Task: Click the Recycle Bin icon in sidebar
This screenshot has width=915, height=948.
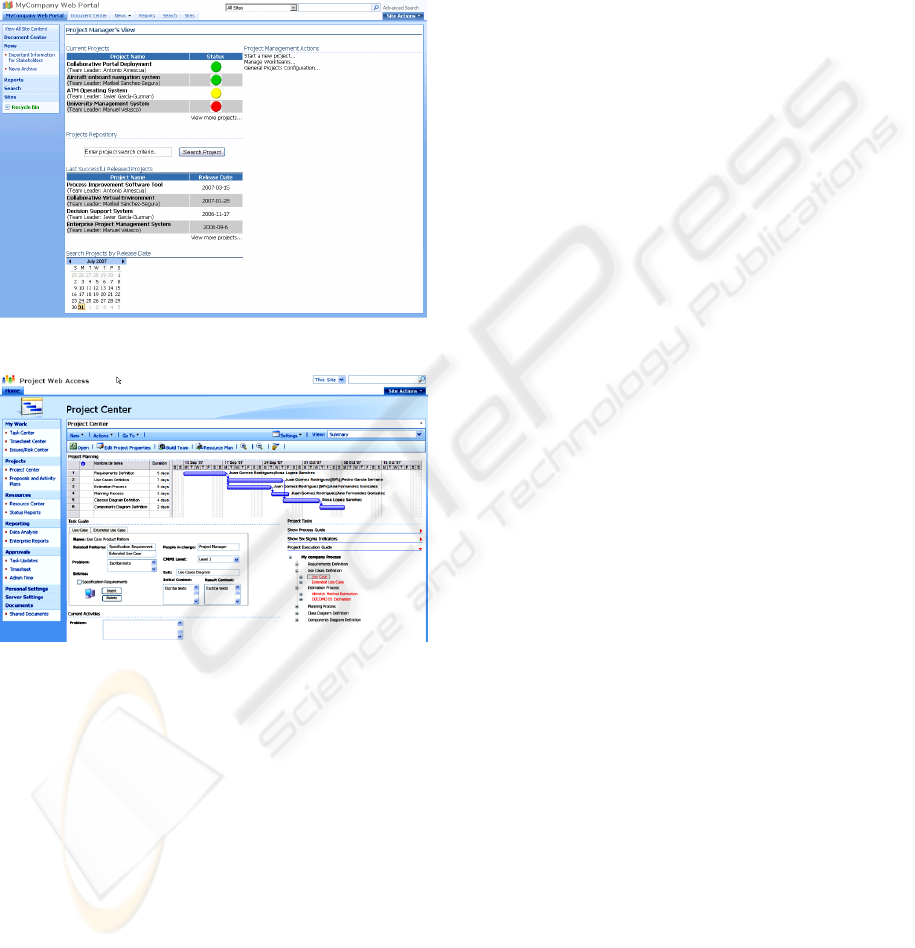Action: pos(7,106)
